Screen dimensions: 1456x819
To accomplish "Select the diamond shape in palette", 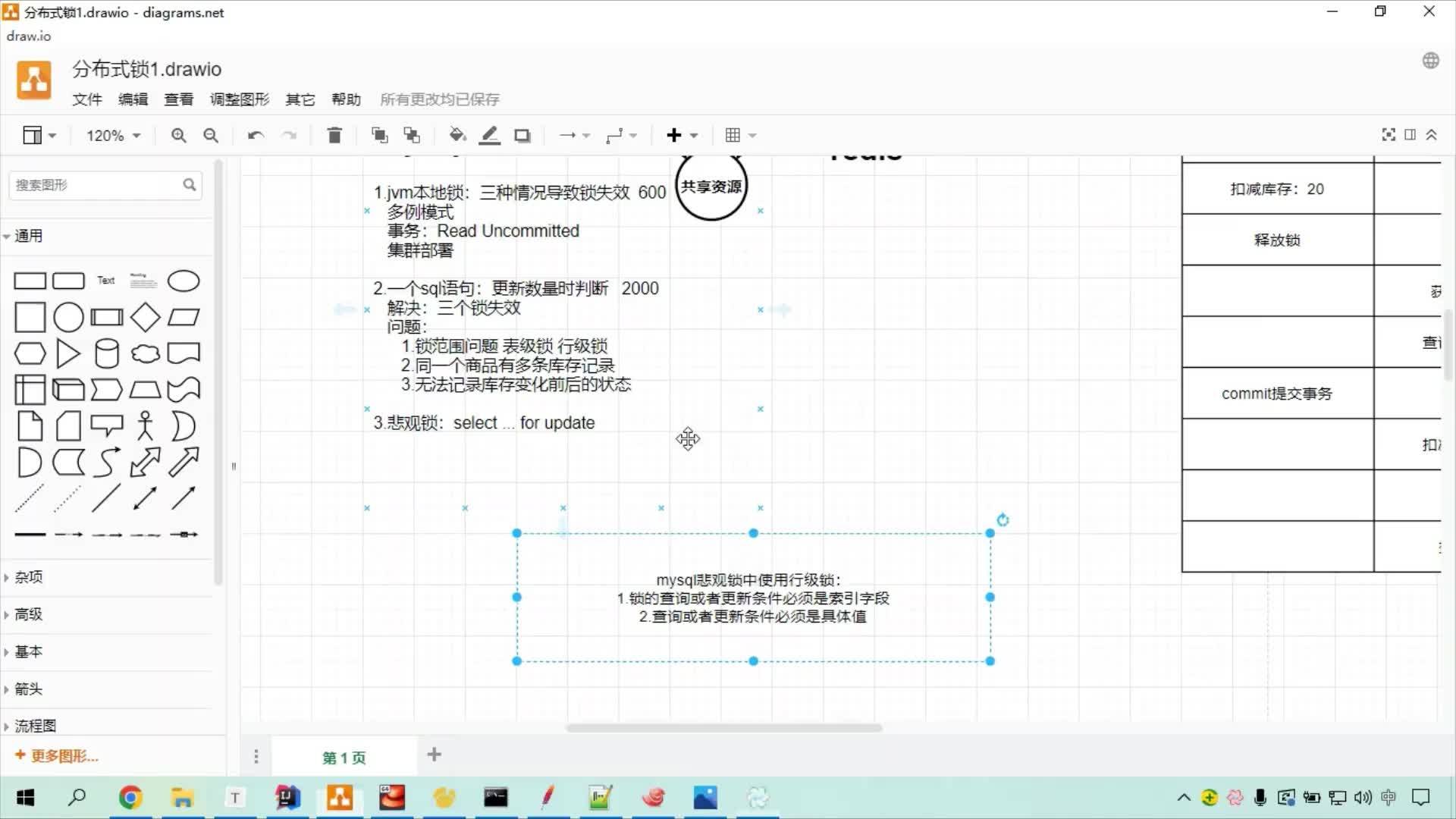I will [x=145, y=317].
